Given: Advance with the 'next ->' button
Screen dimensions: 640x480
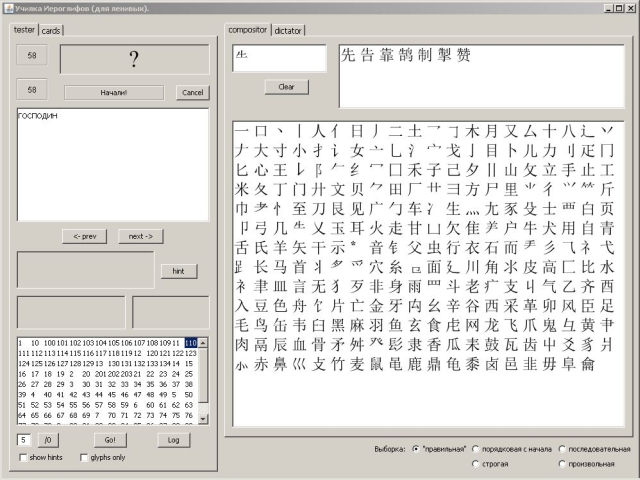Looking at the screenshot, I should [x=141, y=236].
